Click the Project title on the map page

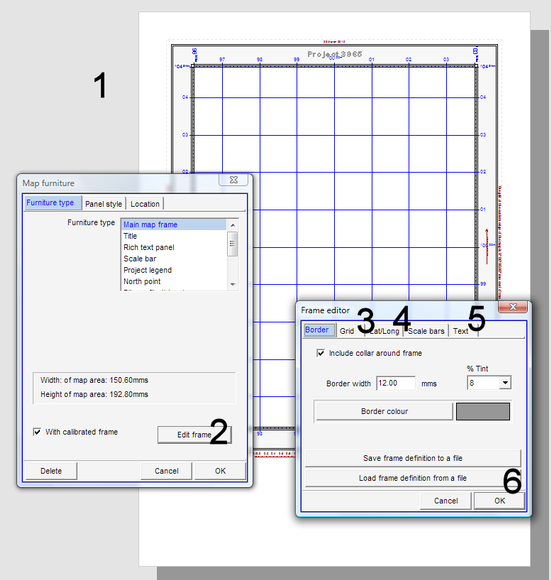coord(335,54)
